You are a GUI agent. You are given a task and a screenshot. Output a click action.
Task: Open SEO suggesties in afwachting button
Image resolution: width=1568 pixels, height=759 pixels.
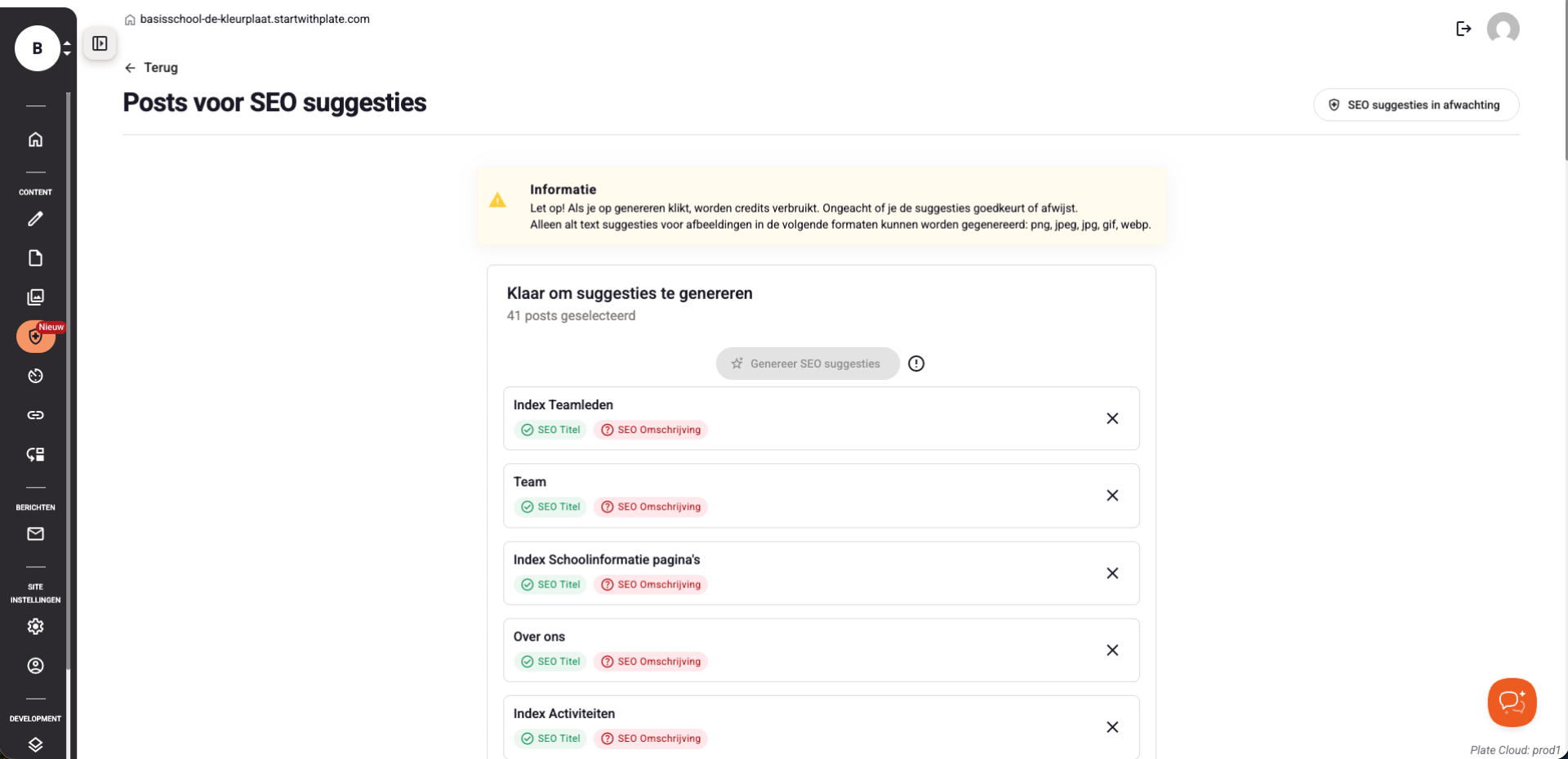click(x=1416, y=105)
